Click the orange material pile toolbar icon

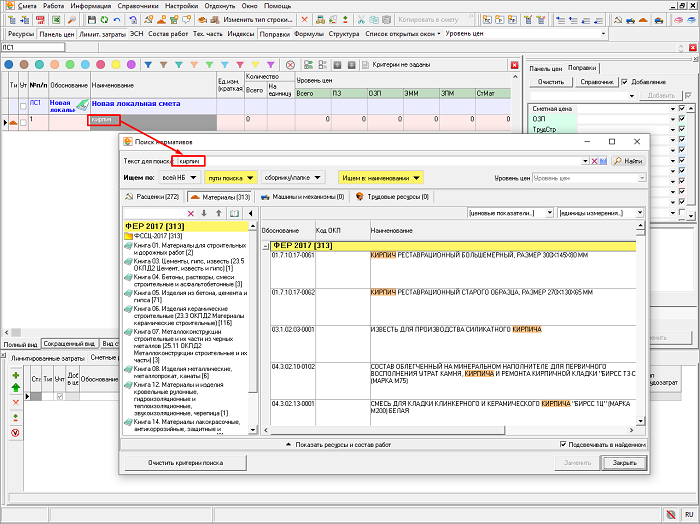161,20
